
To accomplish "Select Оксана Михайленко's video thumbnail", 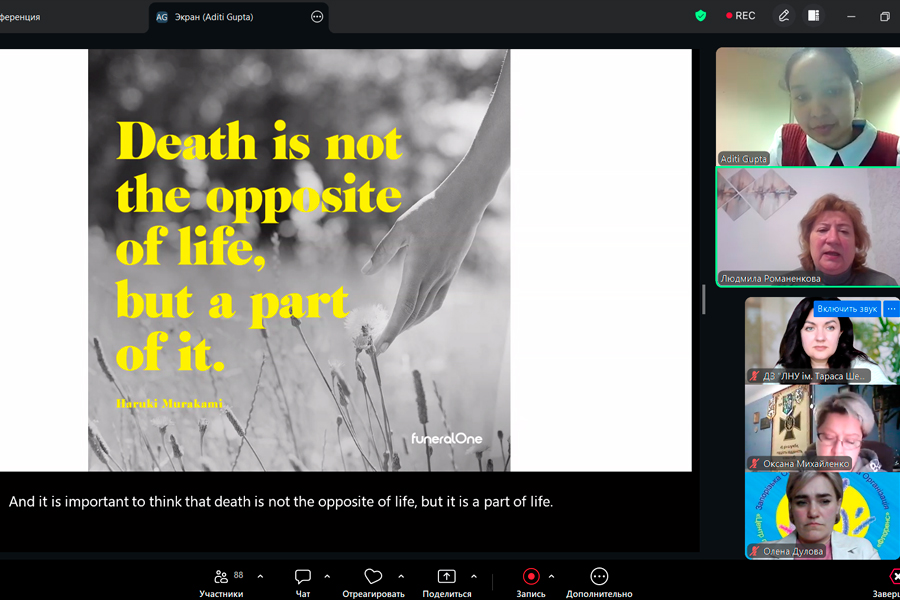I will [822, 428].
